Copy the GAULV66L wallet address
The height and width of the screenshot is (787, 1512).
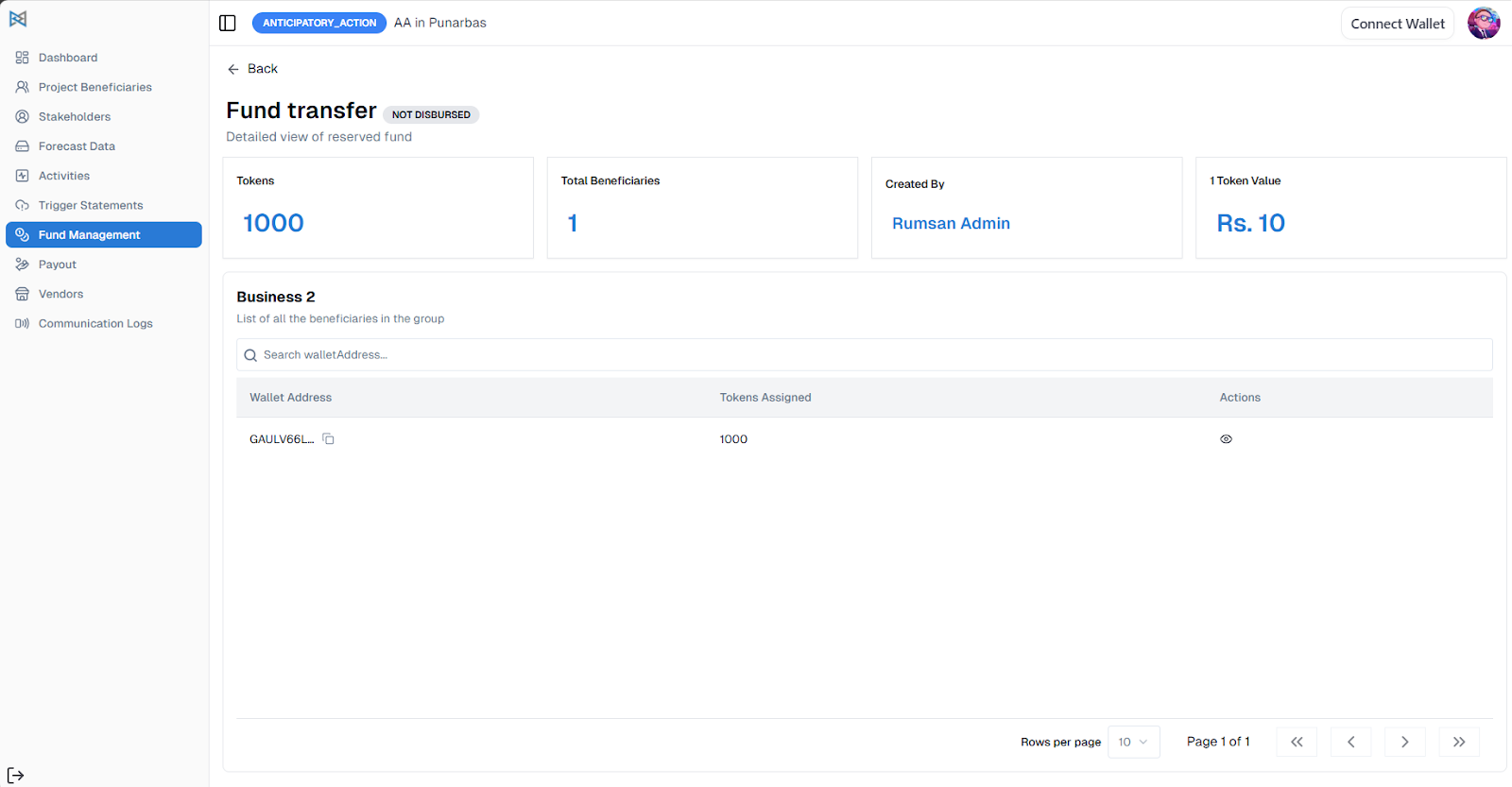[329, 439]
